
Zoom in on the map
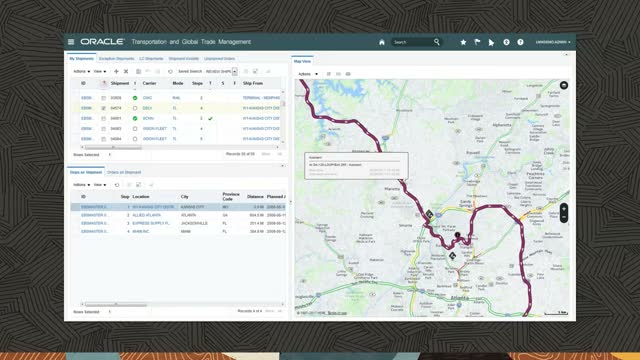(564, 209)
